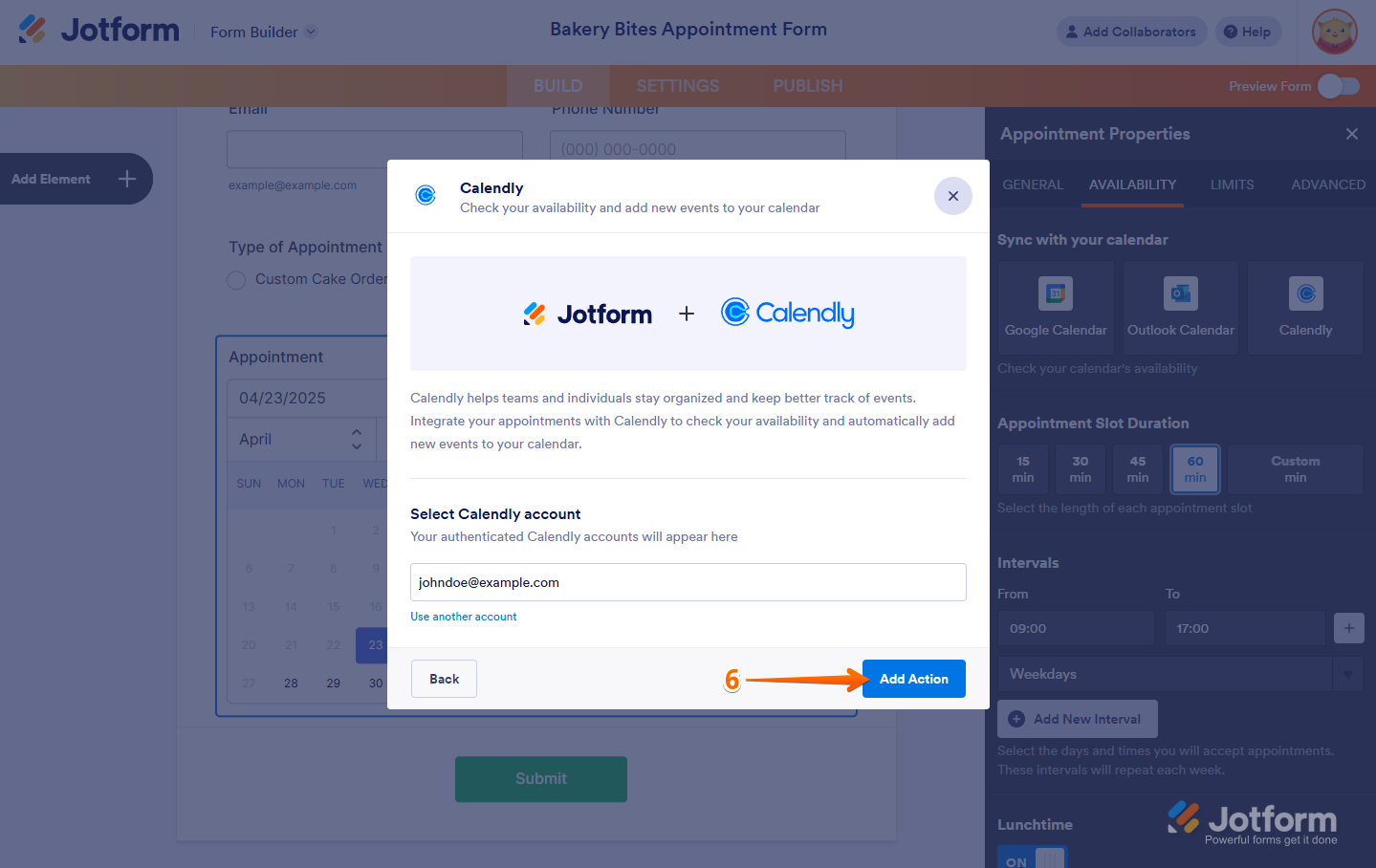
Task: Click the Add Action button
Action: click(x=913, y=679)
